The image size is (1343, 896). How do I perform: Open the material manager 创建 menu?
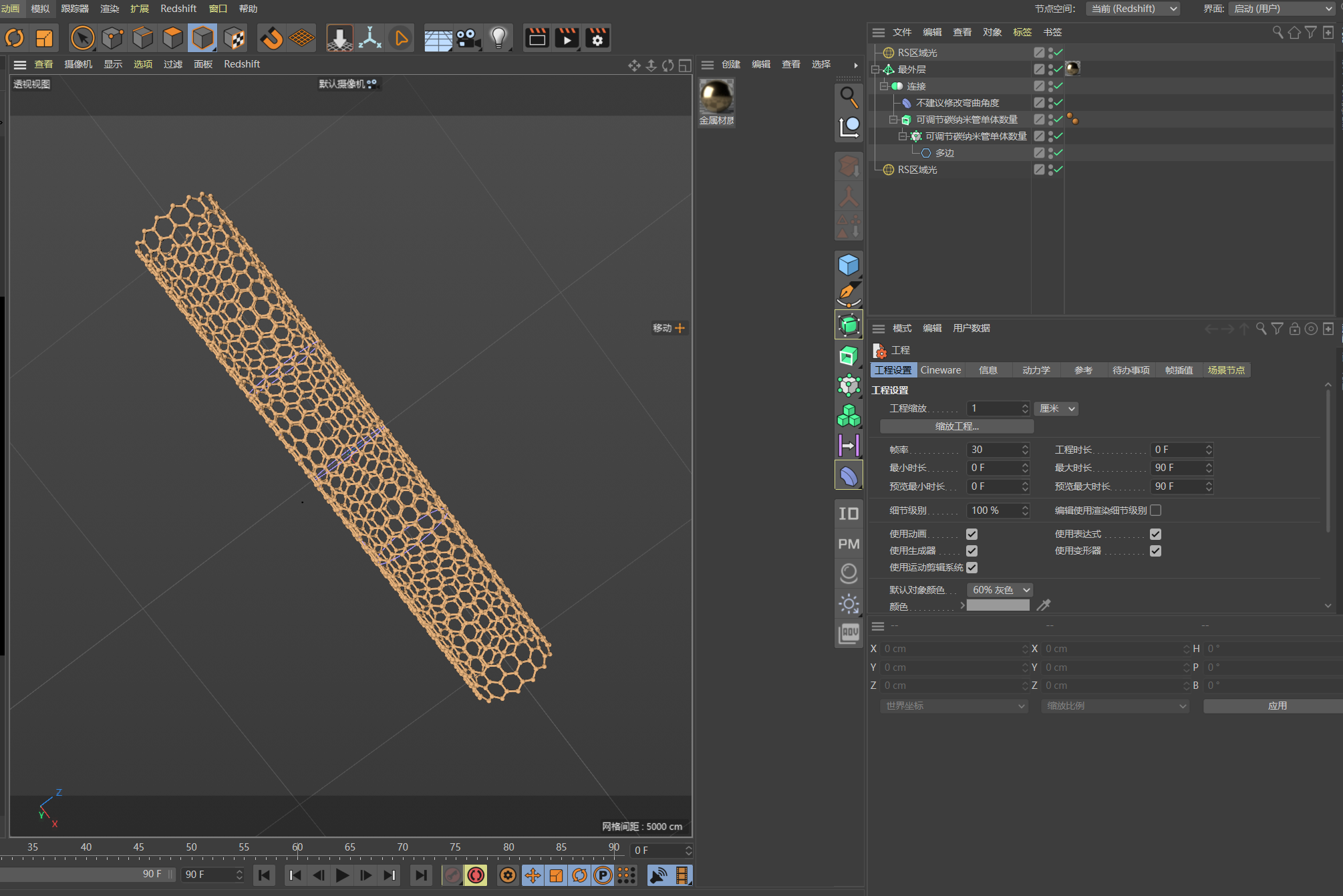(x=731, y=64)
